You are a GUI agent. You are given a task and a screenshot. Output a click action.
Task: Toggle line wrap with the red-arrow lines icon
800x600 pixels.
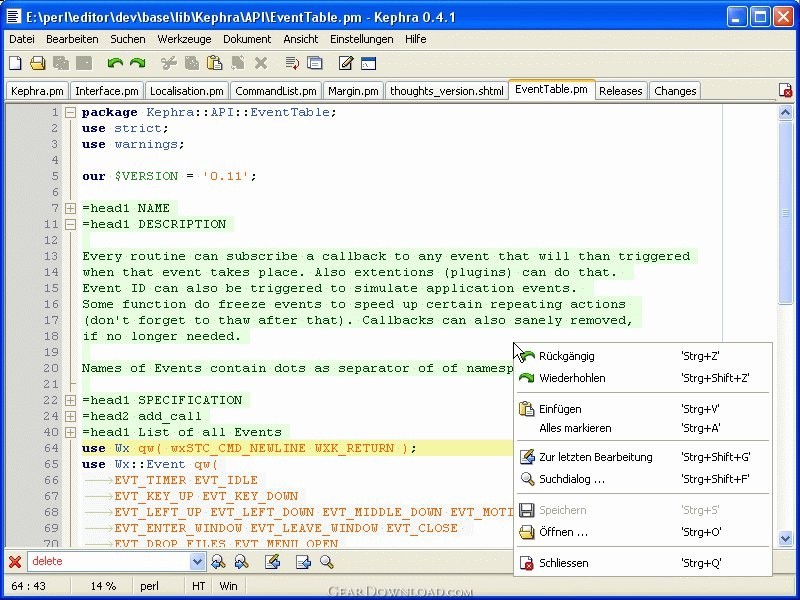point(292,63)
